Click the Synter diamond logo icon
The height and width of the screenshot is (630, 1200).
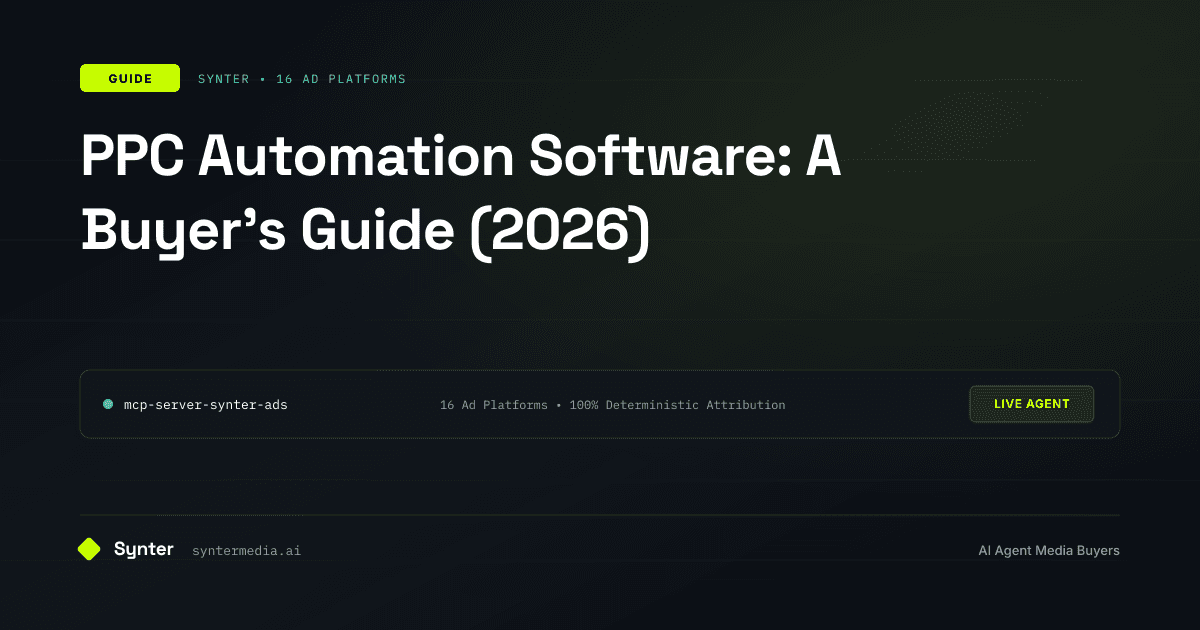click(x=89, y=549)
